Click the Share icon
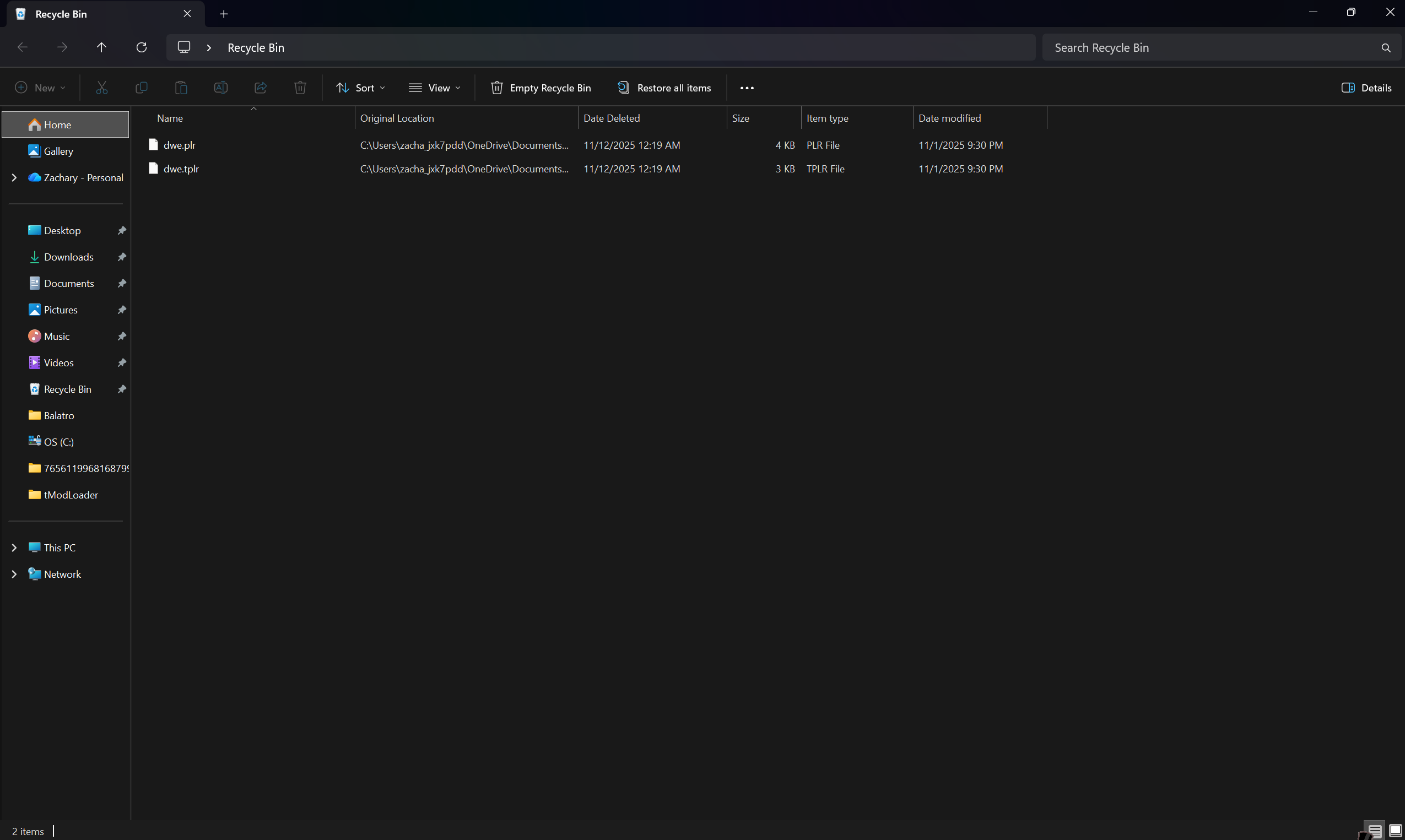Image resolution: width=1405 pixels, height=840 pixels. [x=261, y=87]
